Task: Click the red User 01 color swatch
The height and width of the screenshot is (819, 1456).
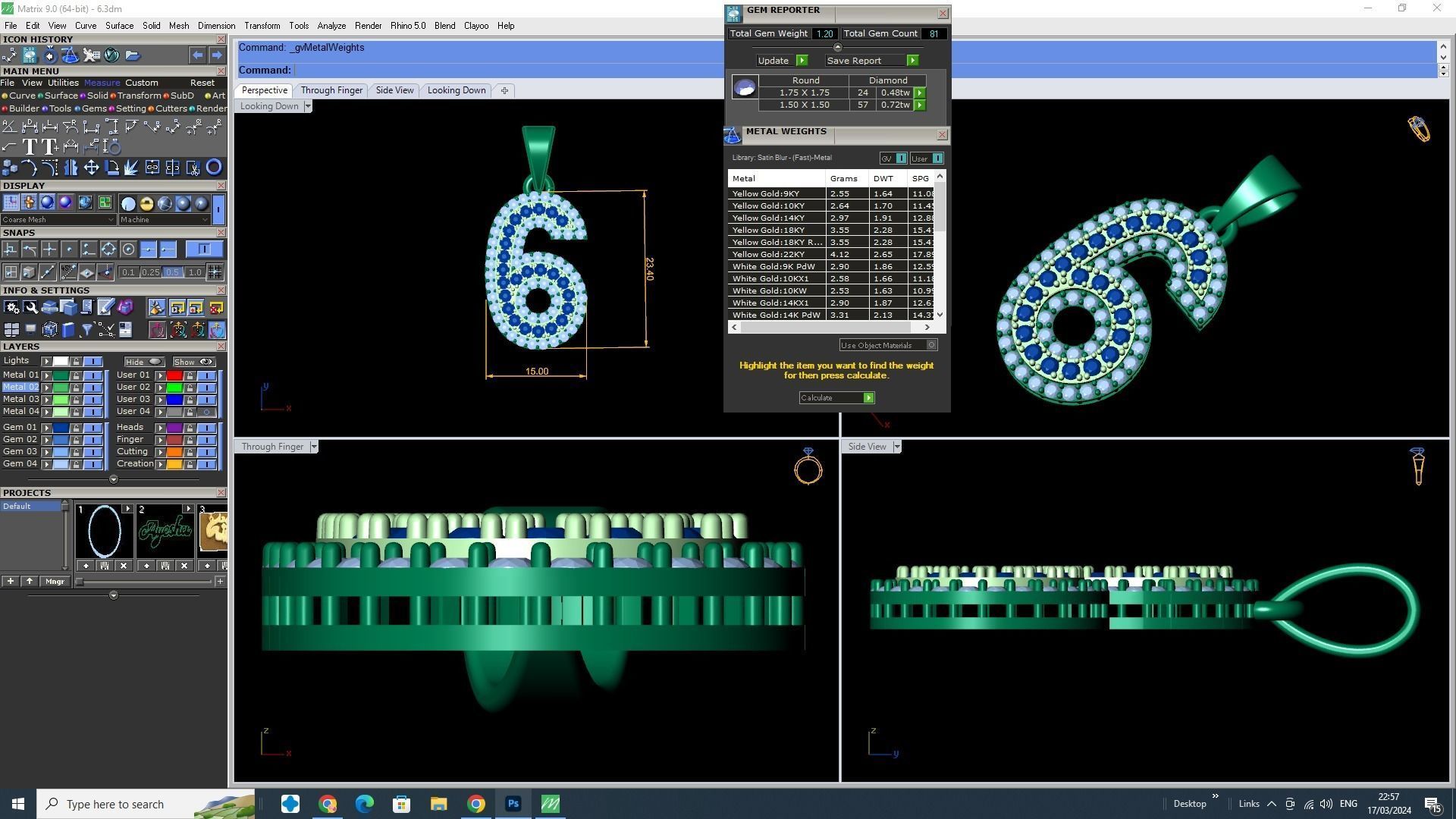Action: 174,375
